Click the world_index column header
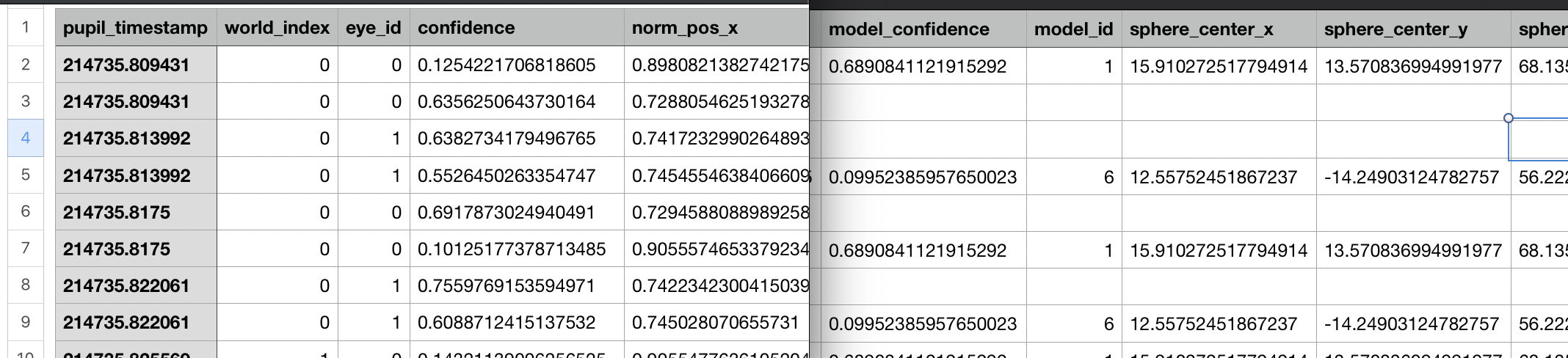 coord(277,28)
